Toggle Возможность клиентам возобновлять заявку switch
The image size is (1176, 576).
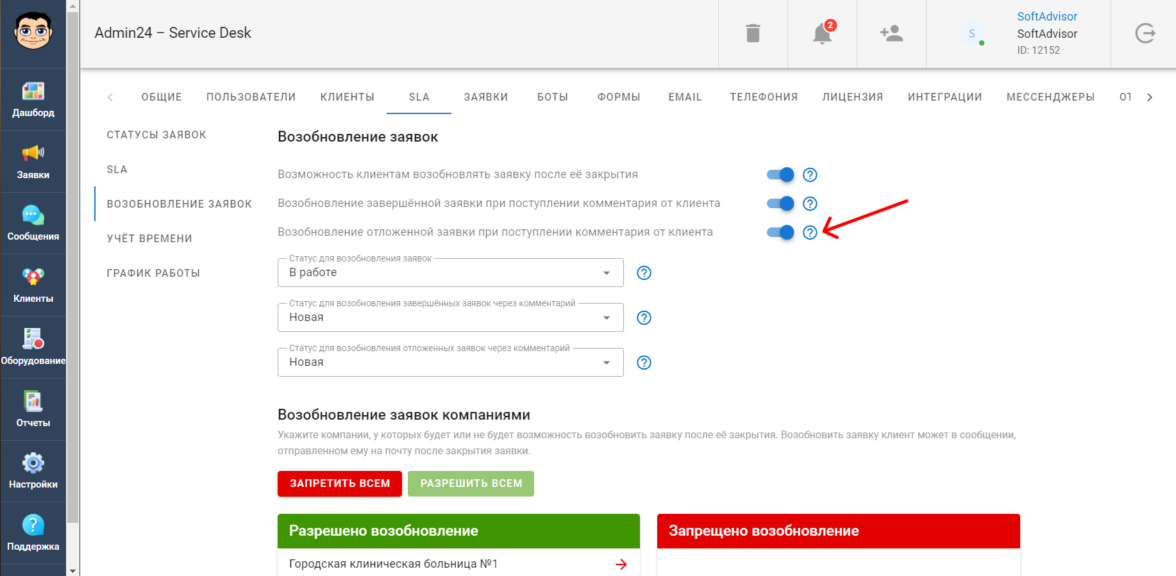coord(781,175)
